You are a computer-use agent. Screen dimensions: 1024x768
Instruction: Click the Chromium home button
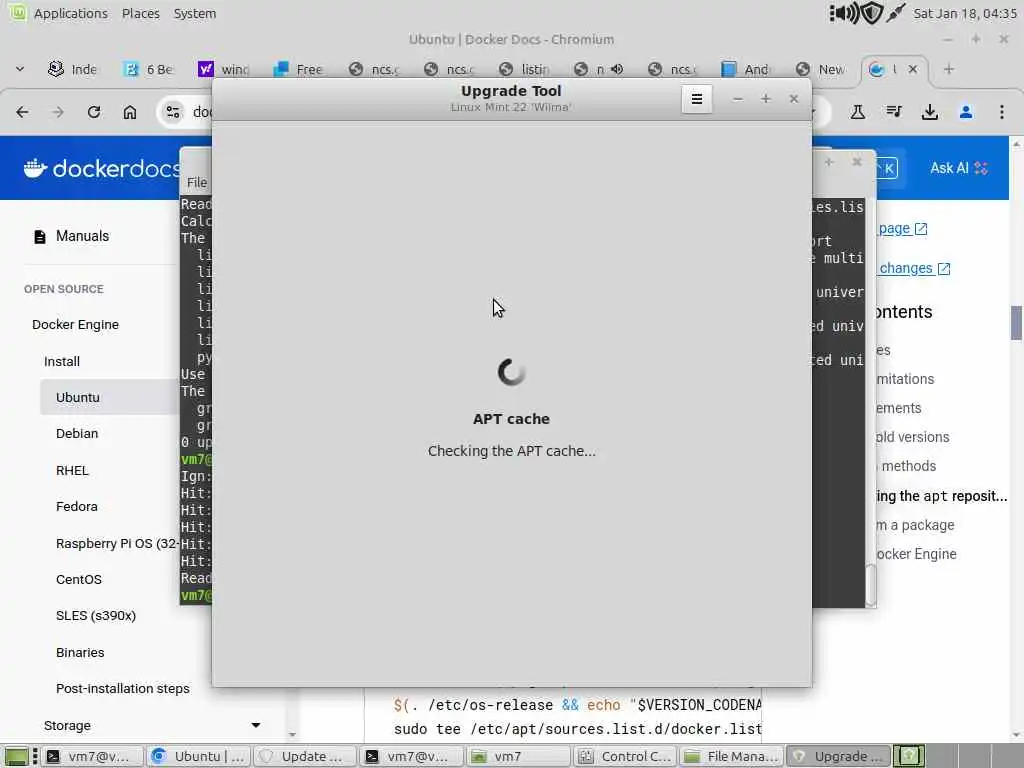(130, 112)
